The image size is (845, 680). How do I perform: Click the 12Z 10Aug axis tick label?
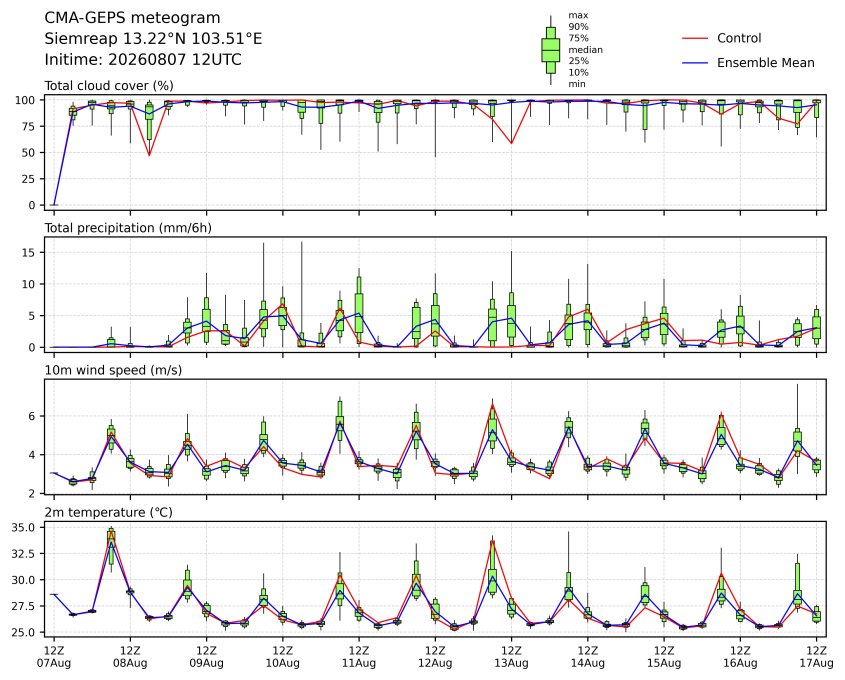(x=282, y=656)
